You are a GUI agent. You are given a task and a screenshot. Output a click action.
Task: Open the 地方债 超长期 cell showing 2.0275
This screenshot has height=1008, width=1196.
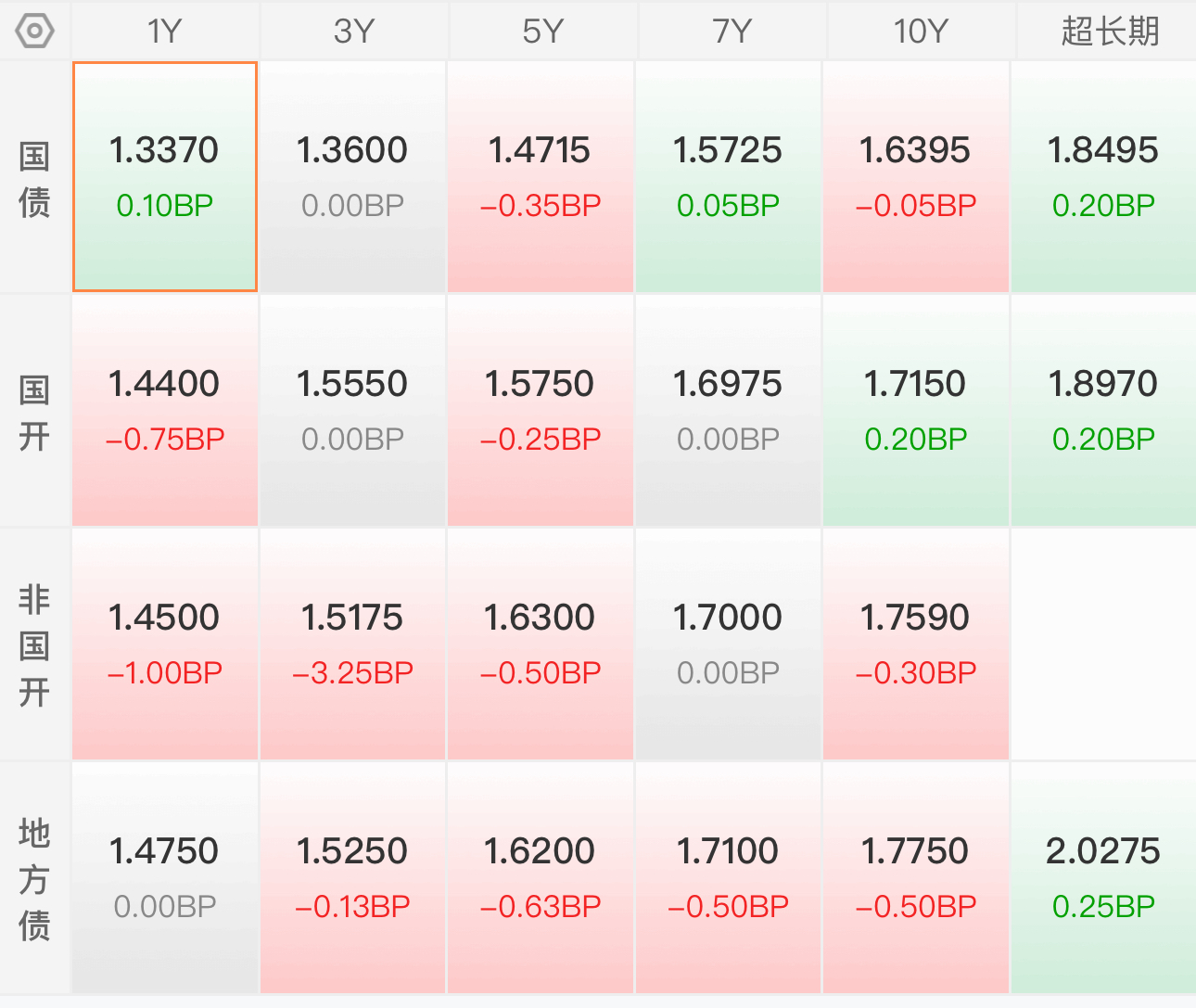(1103, 878)
